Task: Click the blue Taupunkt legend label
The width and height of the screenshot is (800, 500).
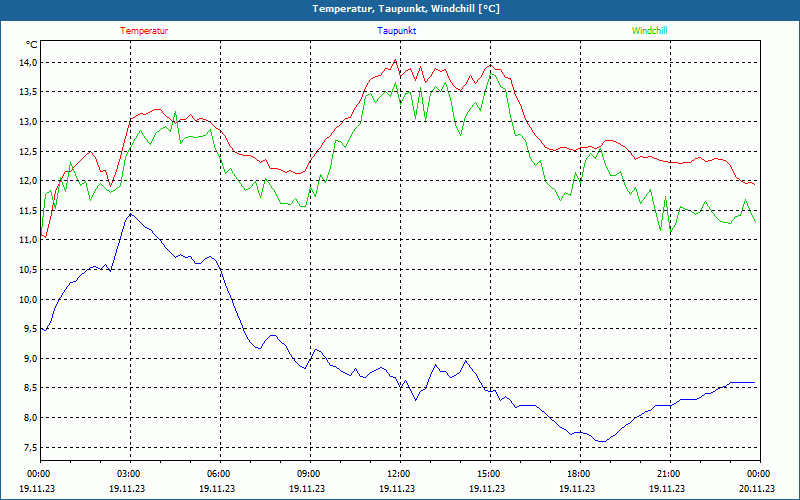Action: coord(397,31)
